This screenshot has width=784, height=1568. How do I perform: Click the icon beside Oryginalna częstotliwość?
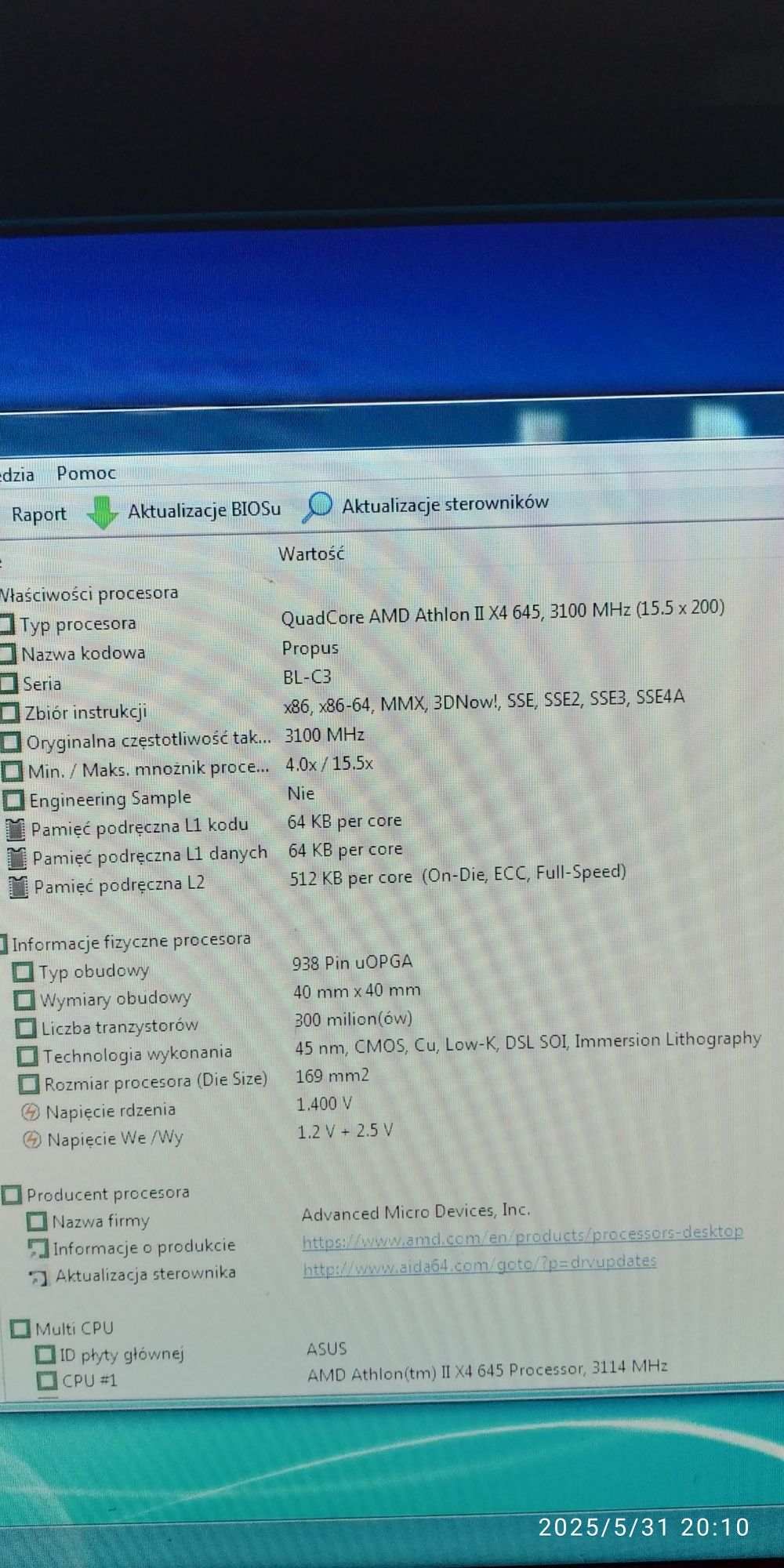pos(11,742)
